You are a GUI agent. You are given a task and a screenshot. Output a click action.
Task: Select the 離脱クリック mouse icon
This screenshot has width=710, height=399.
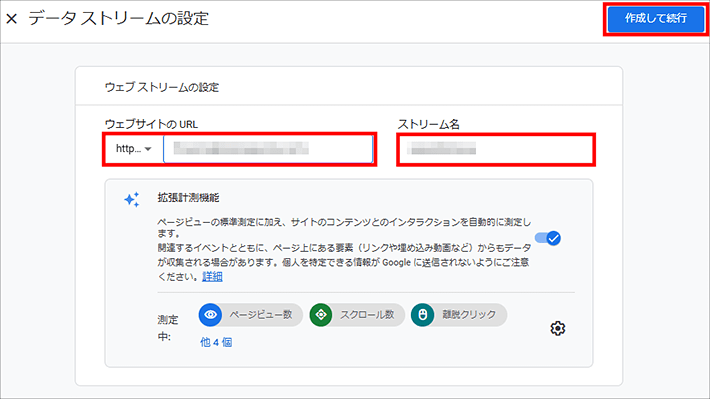[422, 315]
